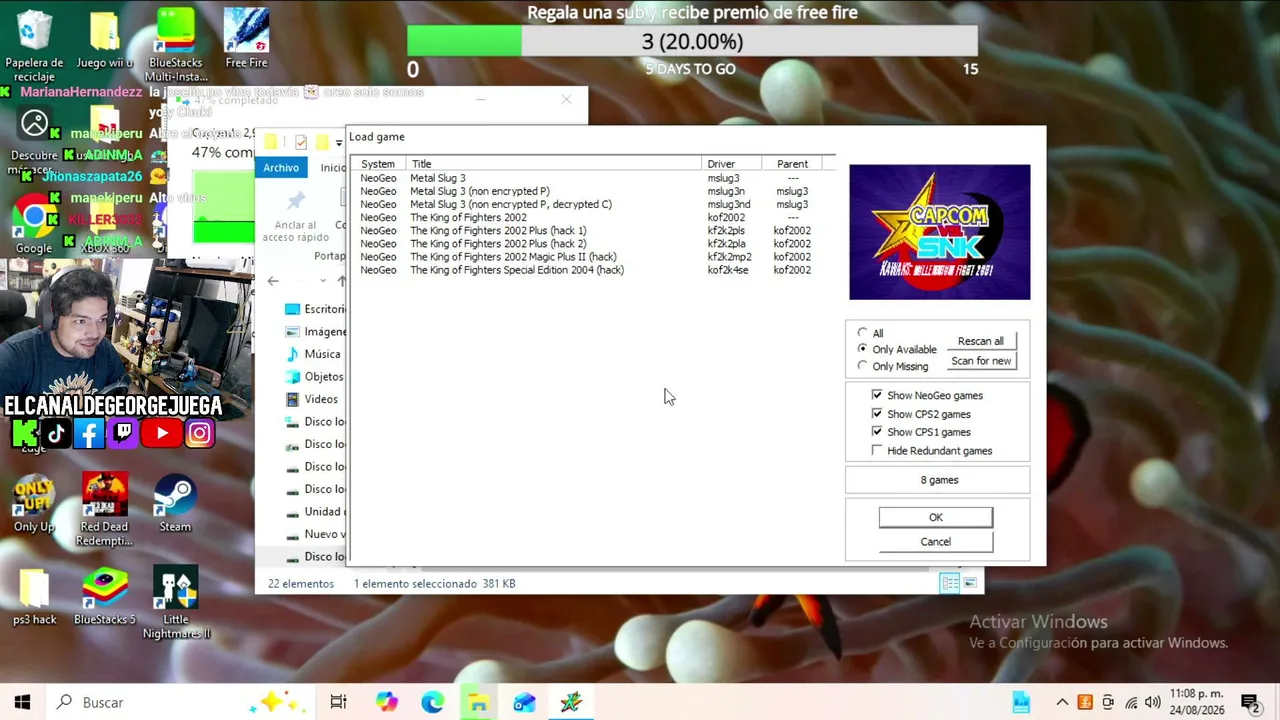Open Google Chrome desktop shortcut
Image resolution: width=1280 pixels, height=720 pixels.
click(34, 223)
